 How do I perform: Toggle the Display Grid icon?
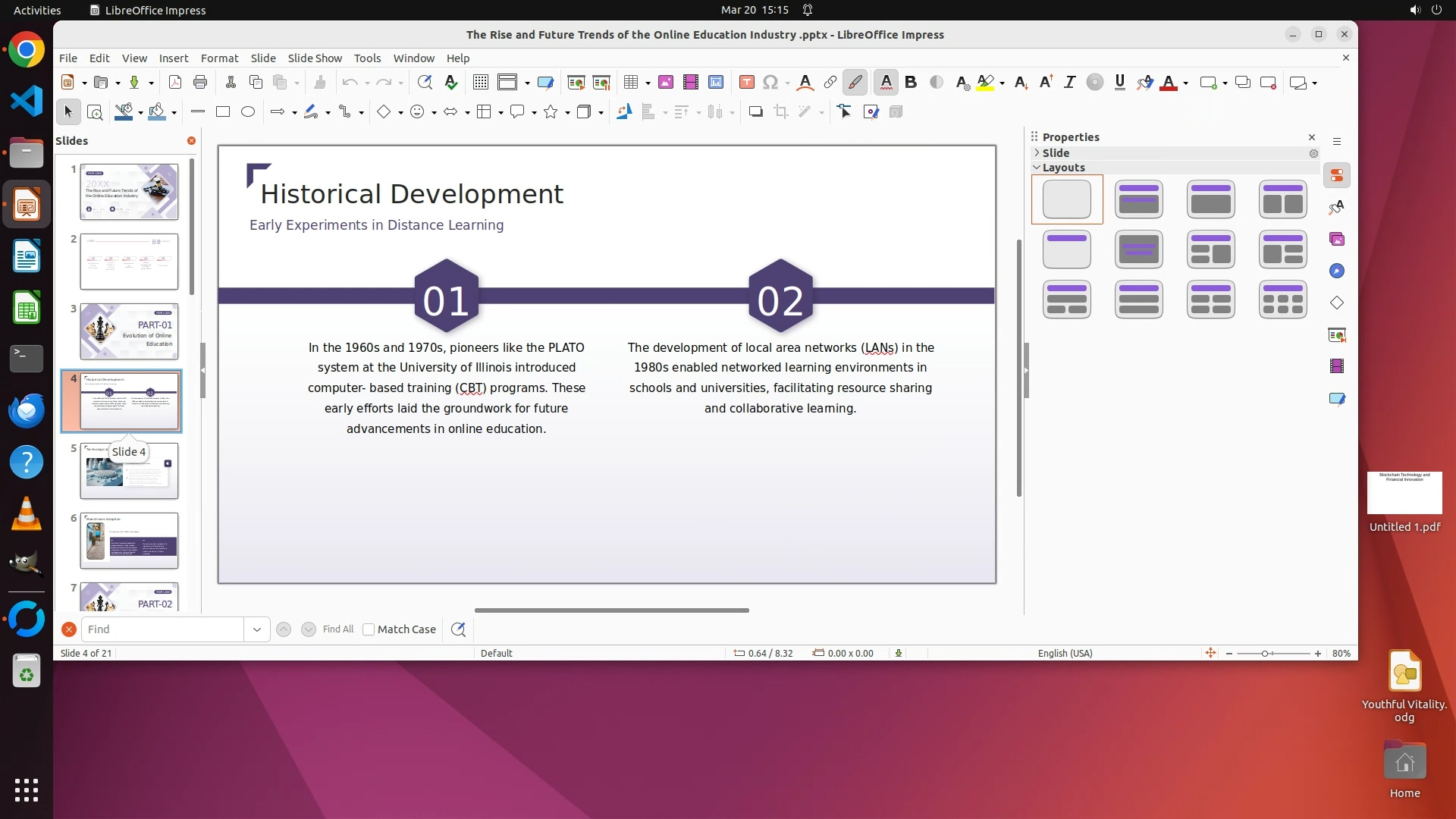tap(480, 83)
